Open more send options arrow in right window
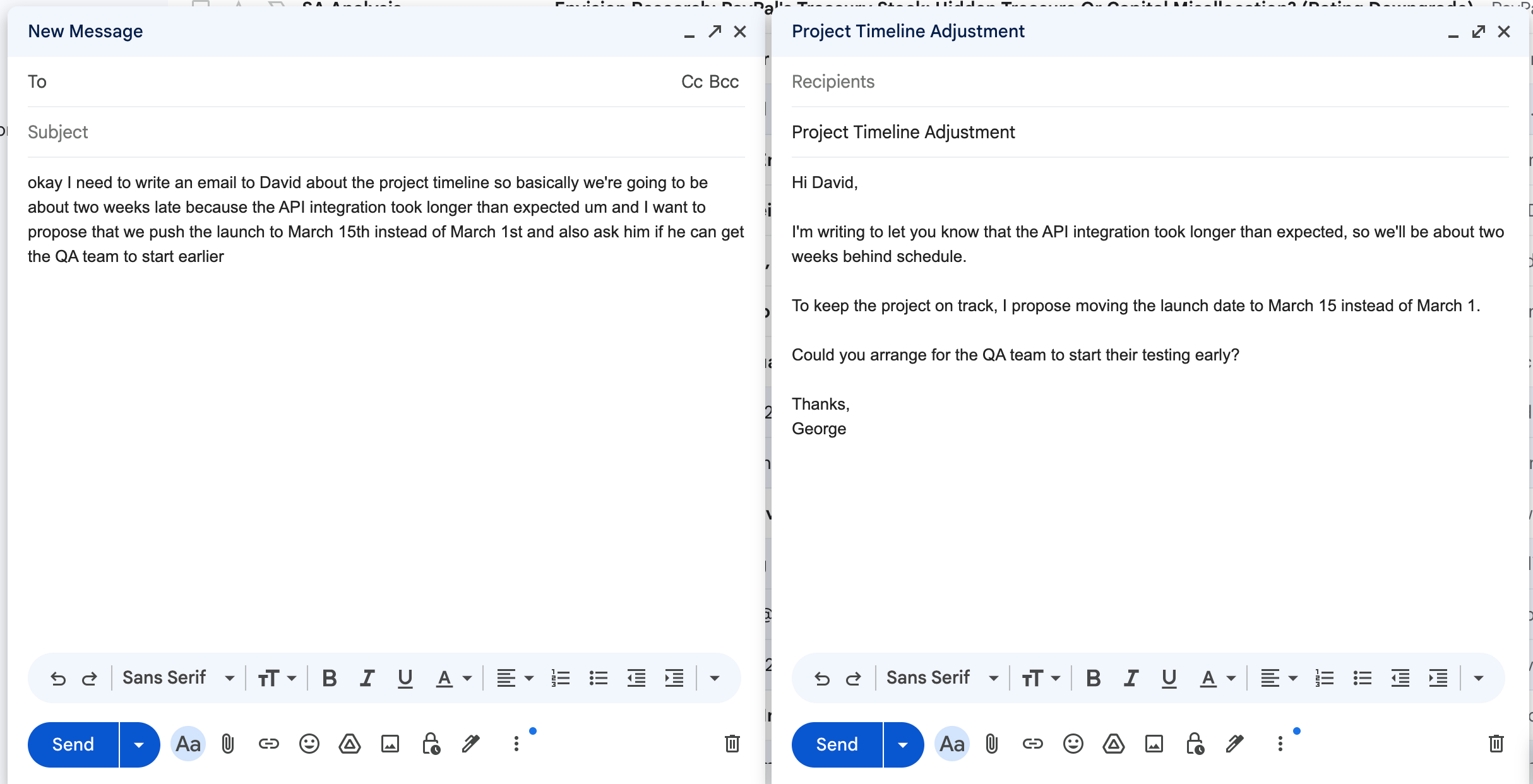 point(903,745)
